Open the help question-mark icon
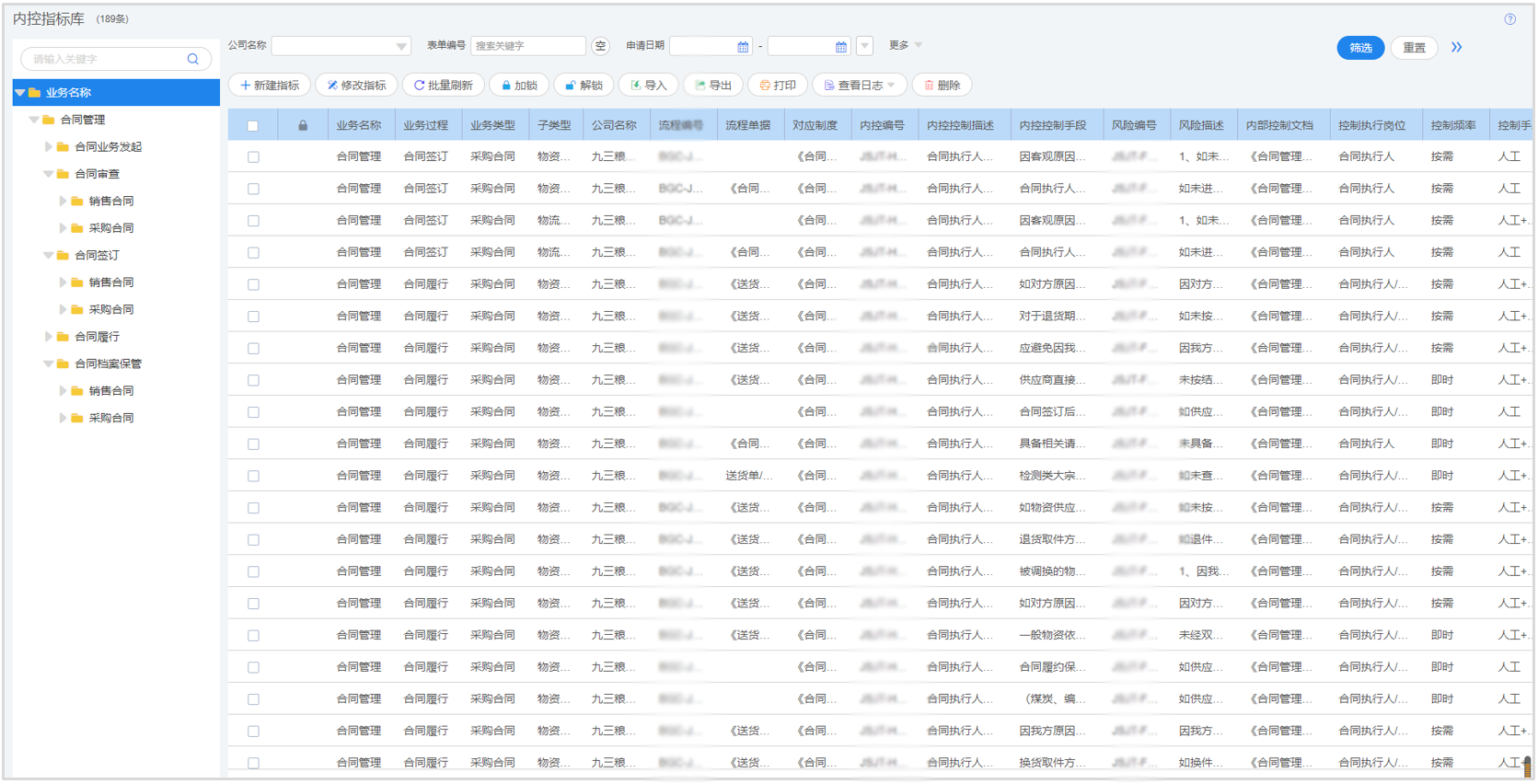The height and width of the screenshot is (784, 1538). click(1510, 19)
